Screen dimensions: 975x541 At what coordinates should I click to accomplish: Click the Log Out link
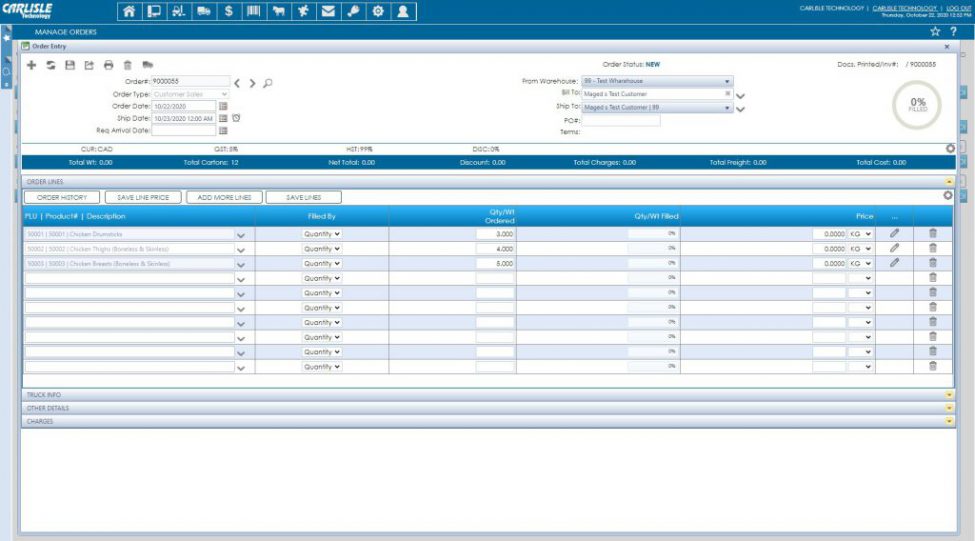(x=957, y=8)
